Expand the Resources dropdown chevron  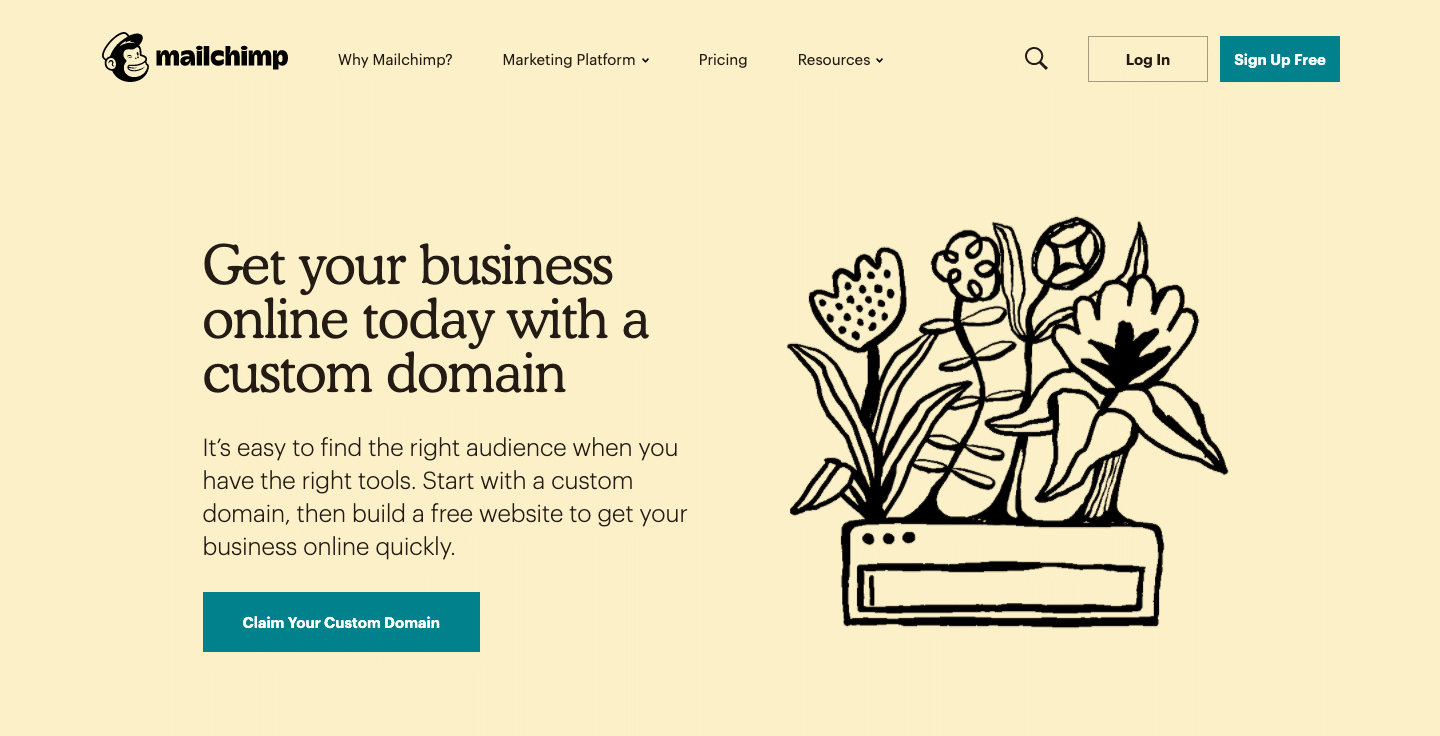pos(880,61)
